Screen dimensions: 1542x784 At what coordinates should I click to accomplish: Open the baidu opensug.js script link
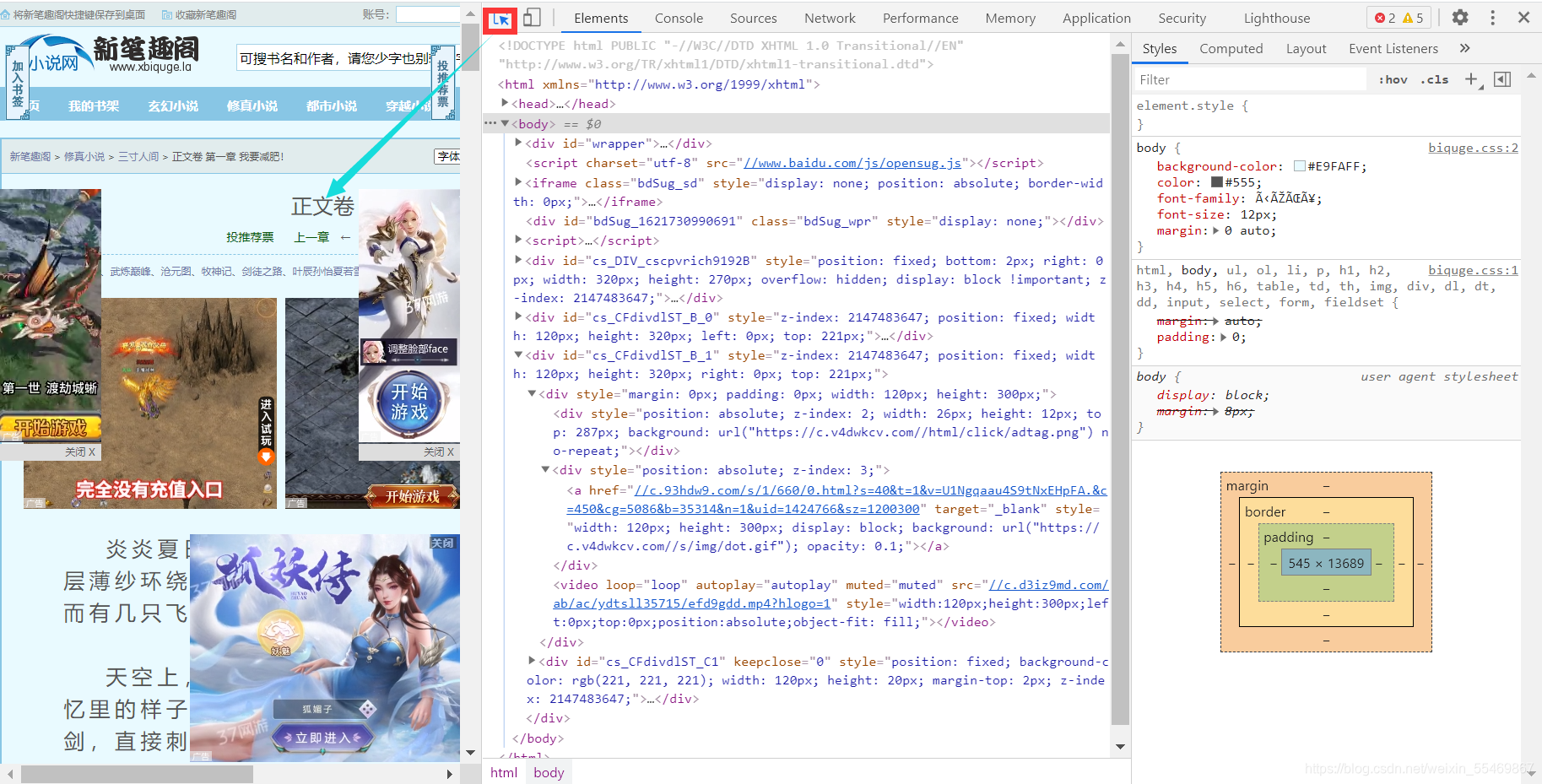pyautogui.click(x=852, y=164)
